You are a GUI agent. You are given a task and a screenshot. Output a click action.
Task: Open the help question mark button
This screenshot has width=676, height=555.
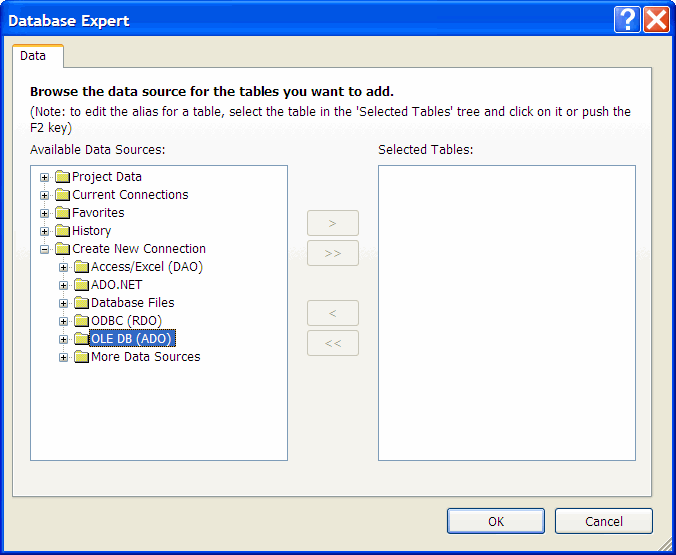pyautogui.click(x=627, y=20)
